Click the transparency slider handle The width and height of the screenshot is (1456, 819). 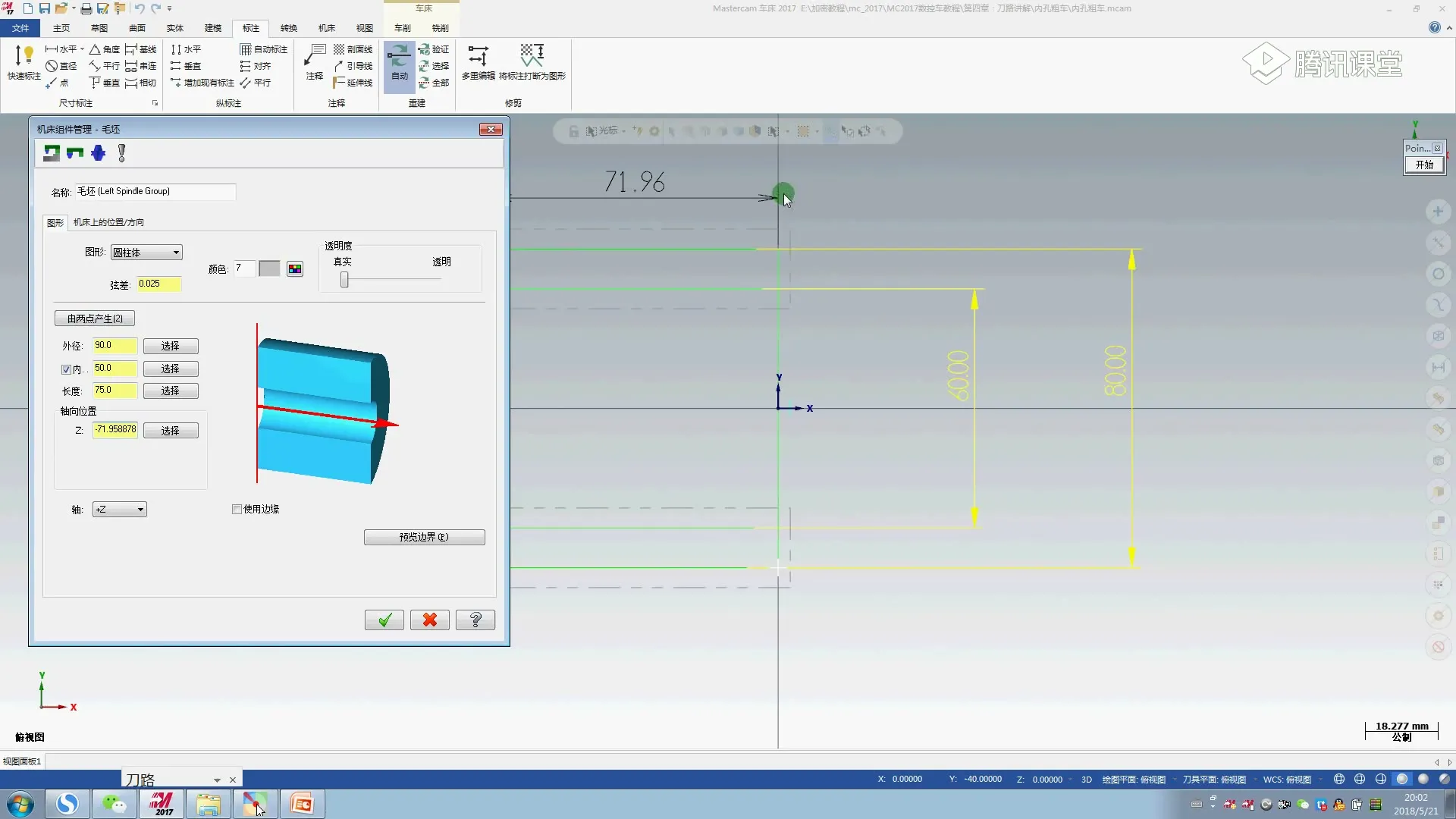(344, 280)
